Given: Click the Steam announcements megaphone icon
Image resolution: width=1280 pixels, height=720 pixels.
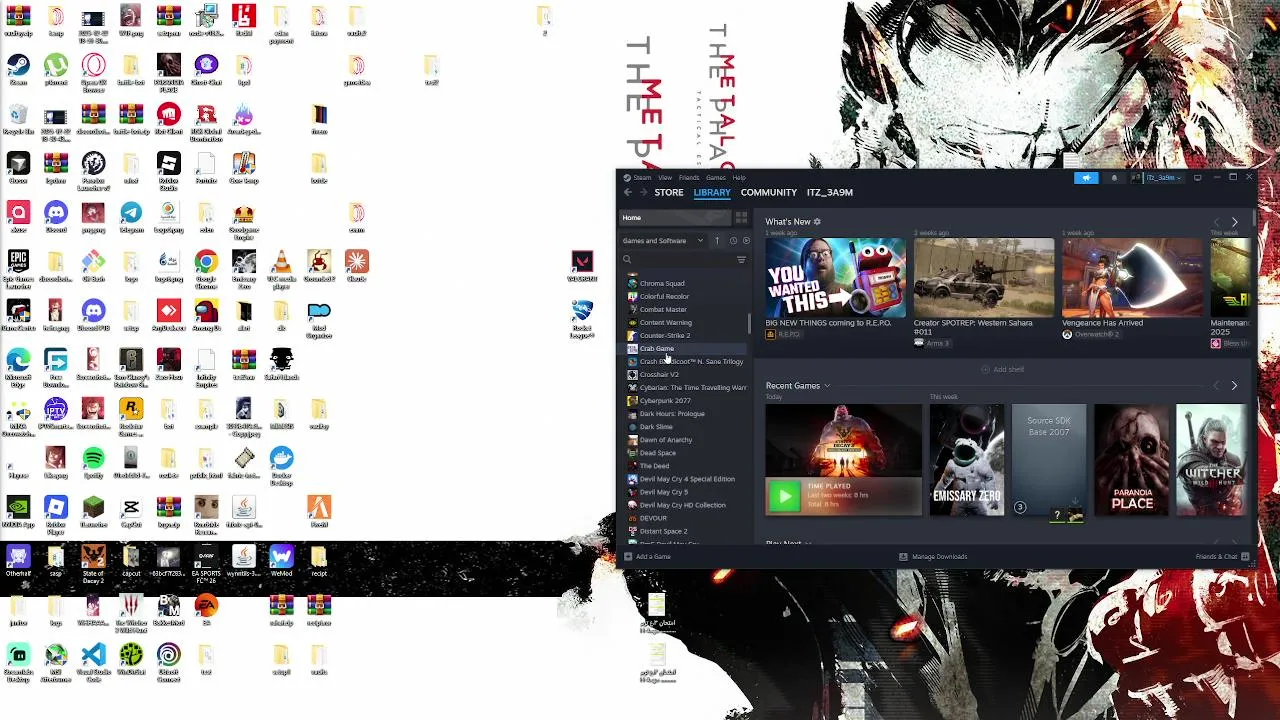Looking at the screenshot, I should coord(1086,178).
